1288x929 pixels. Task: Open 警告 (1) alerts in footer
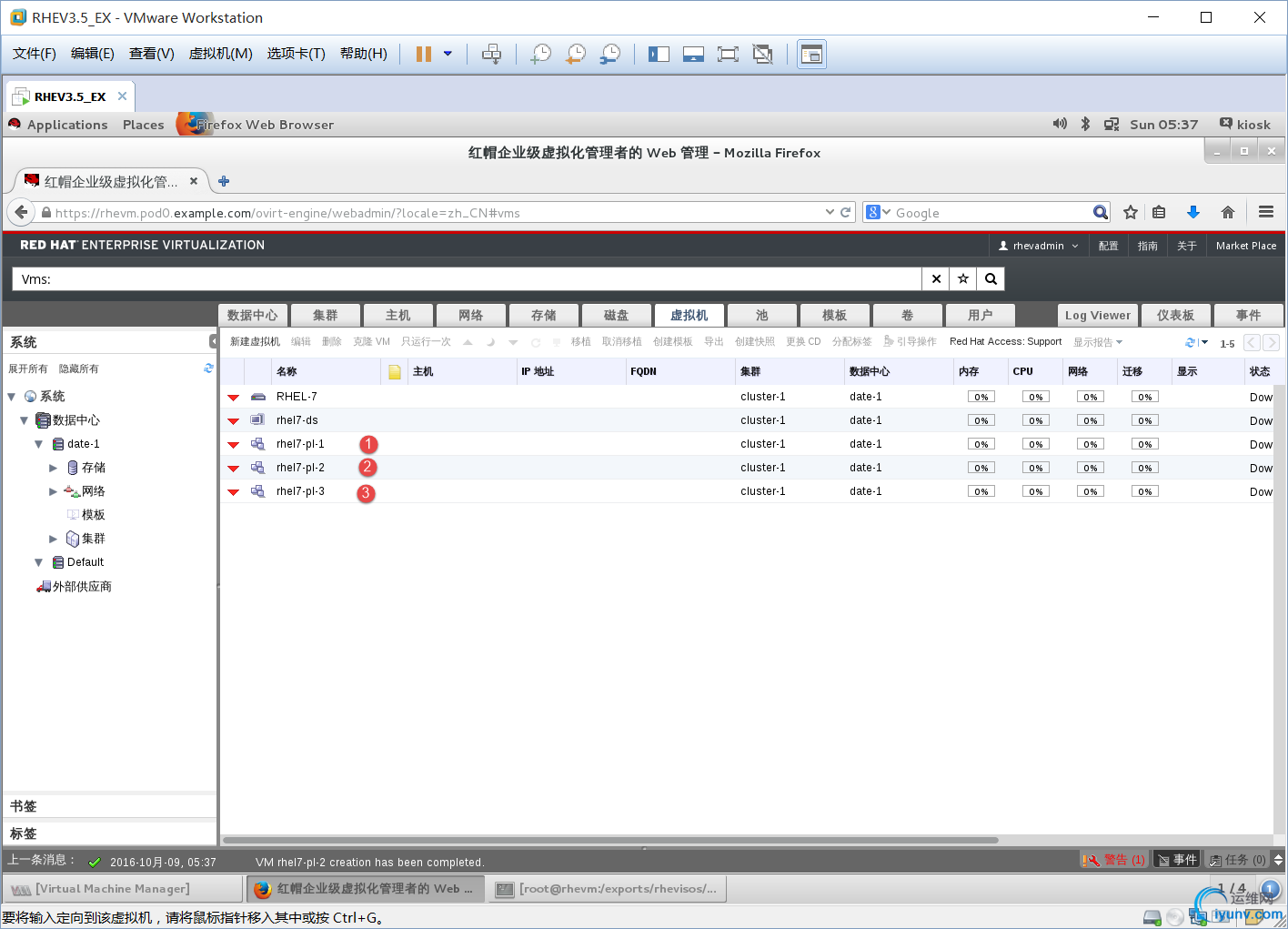click(x=1114, y=860)
